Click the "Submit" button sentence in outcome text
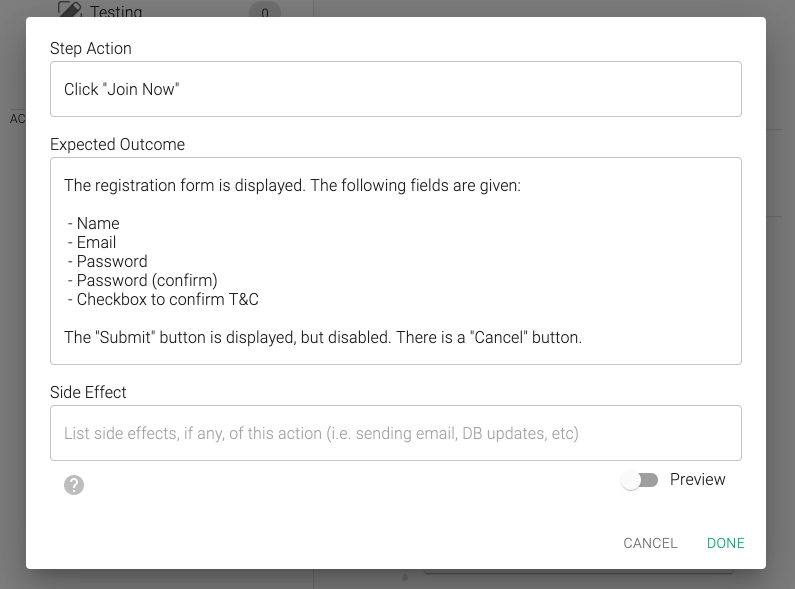 [x=322, y=337]
